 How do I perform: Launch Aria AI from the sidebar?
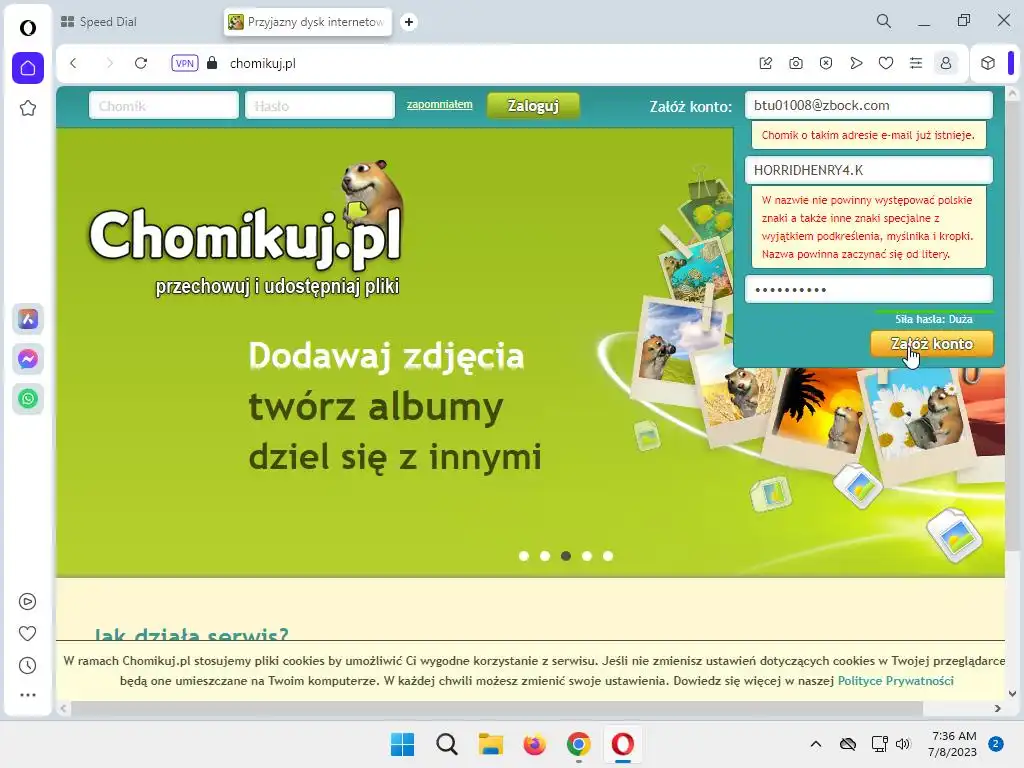tap(28, 319)
